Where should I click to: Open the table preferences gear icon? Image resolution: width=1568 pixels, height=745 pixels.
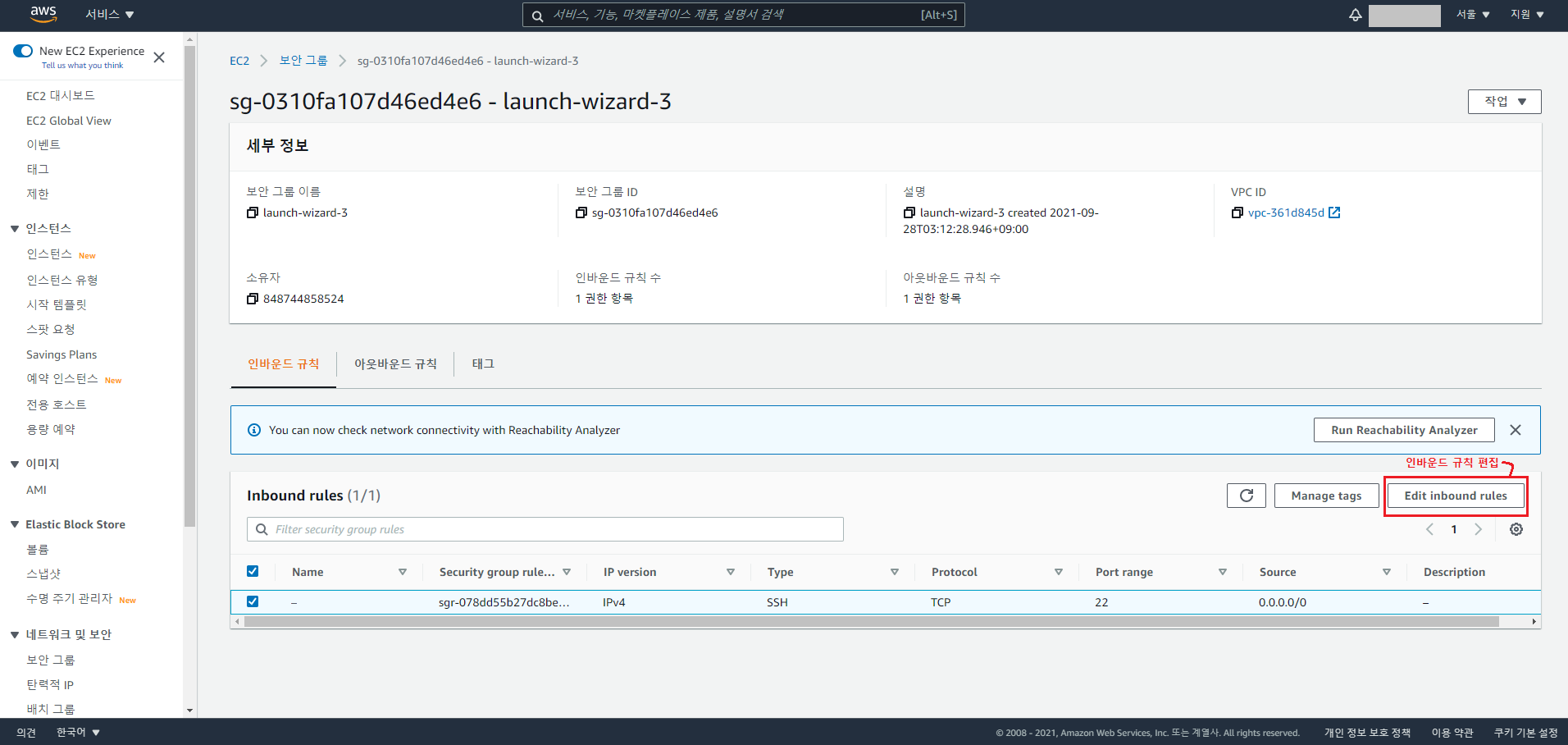point(1516,529)
